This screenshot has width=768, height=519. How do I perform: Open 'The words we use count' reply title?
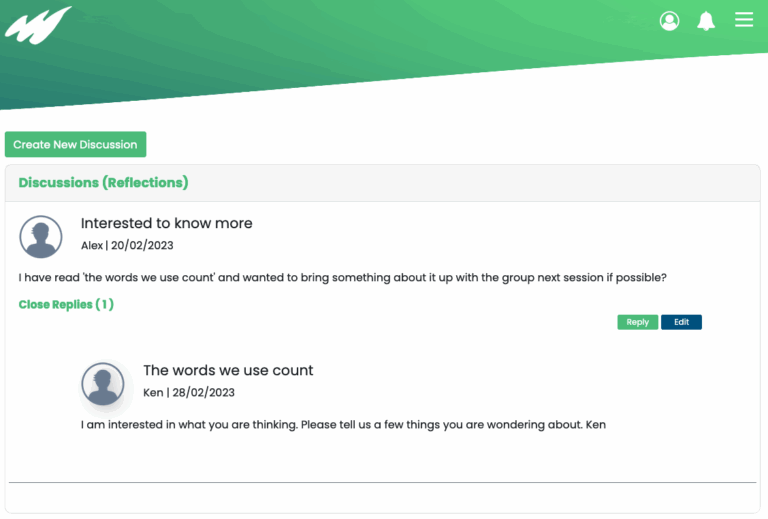coord(228,370)
